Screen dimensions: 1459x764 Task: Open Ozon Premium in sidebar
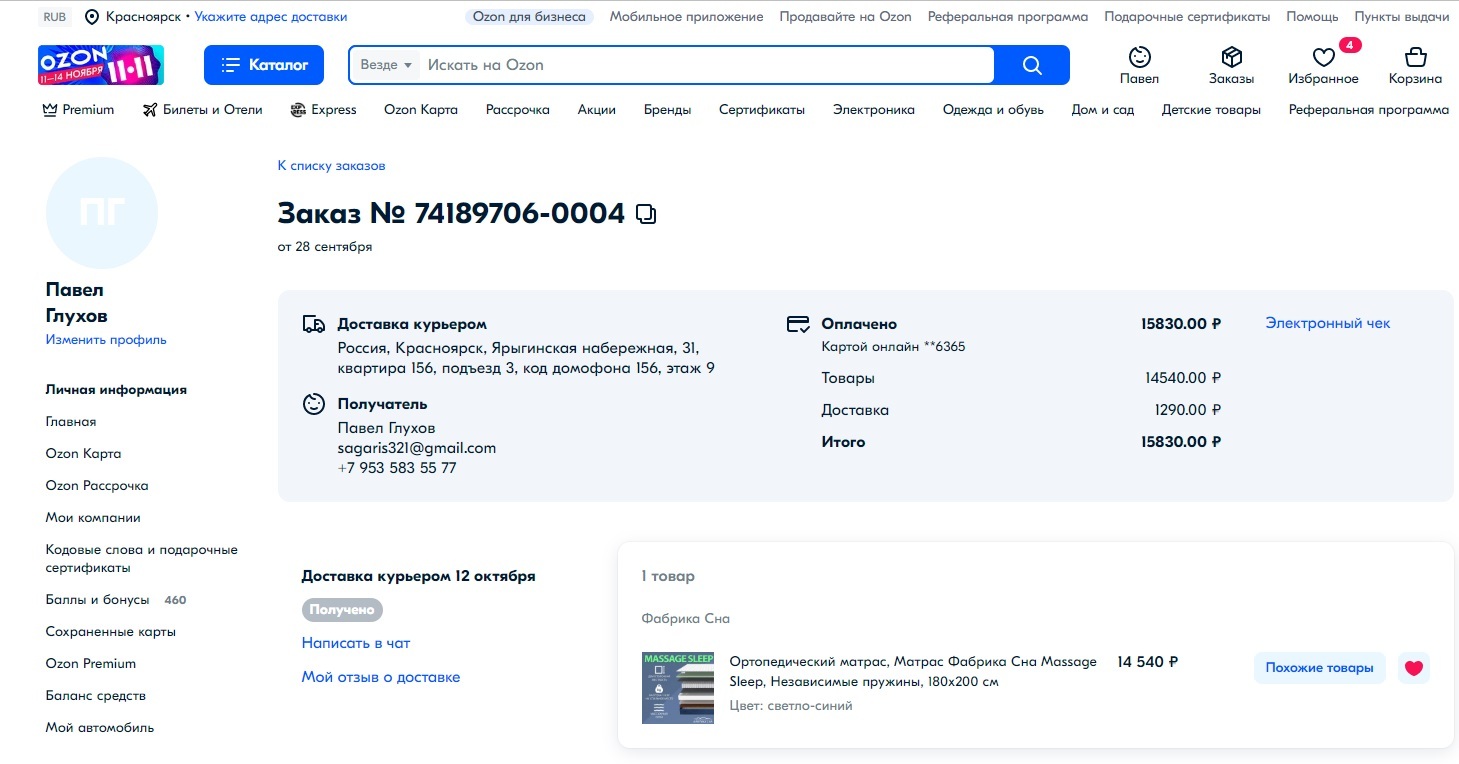pyautogui.click(x=91, y=664)
